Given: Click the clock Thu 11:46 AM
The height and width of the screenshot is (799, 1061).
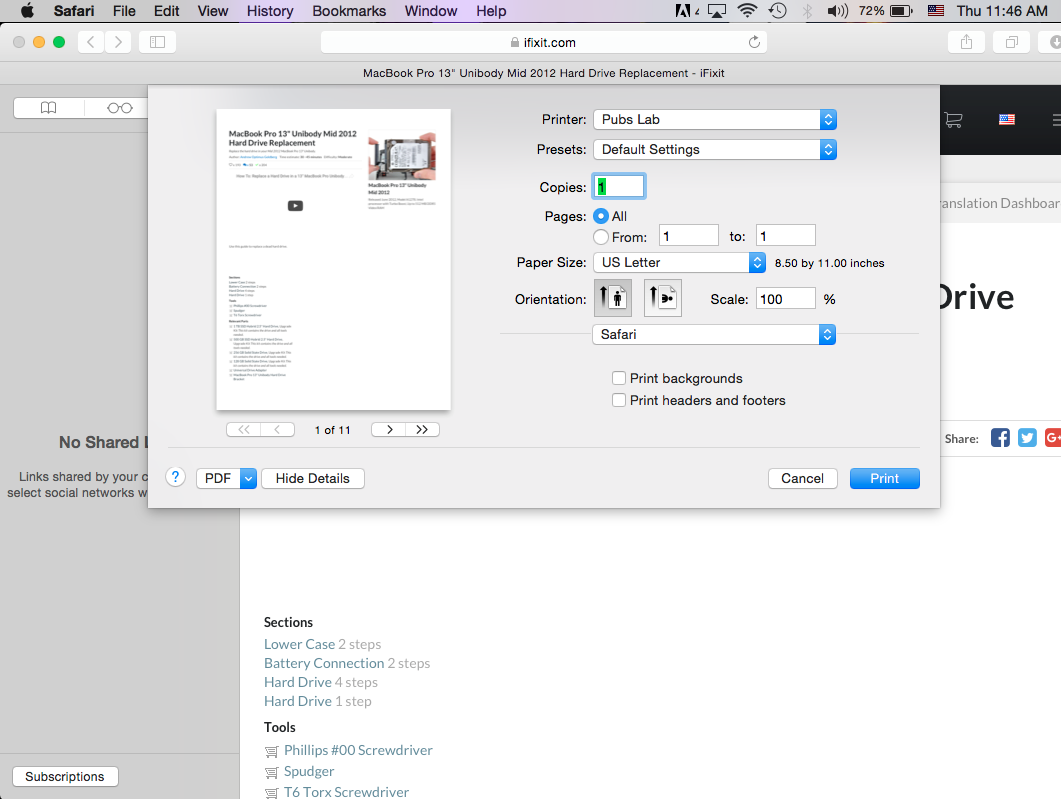Looking at the screenshot, I should point(1002,11).
